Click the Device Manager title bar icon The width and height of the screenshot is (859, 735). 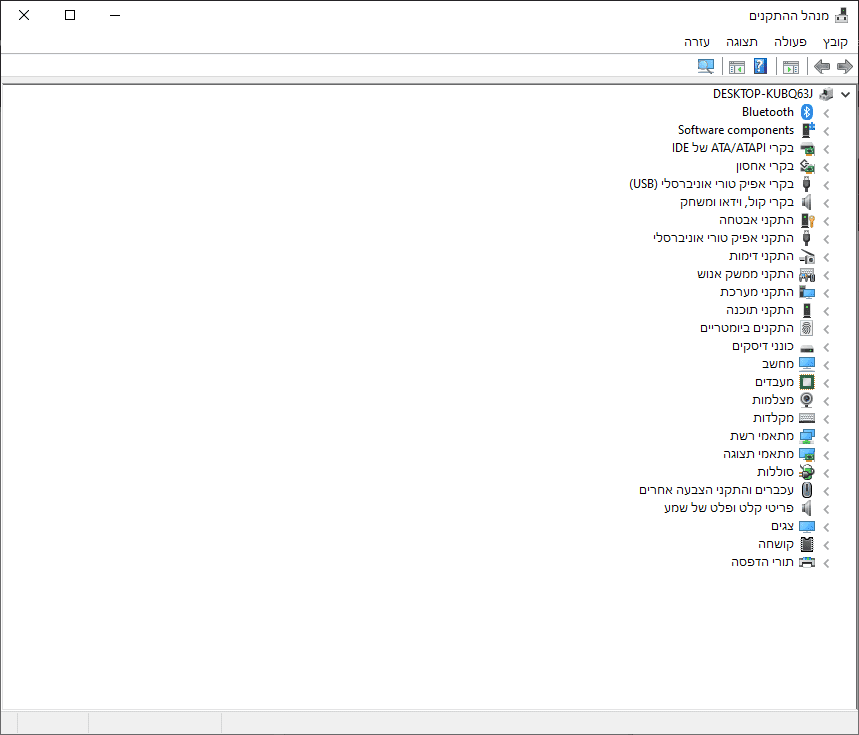pyautogui.click(x=841, y=15)
